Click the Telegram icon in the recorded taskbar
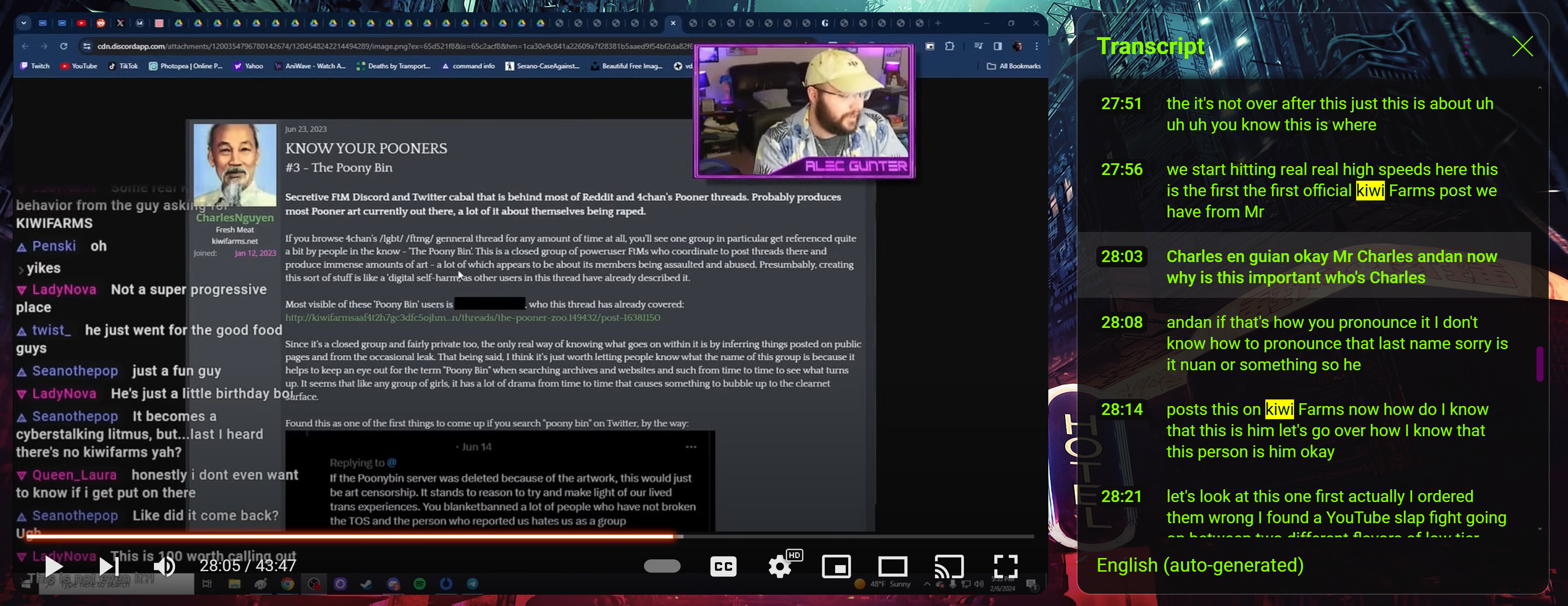Screen dimensions: 1568x606 pos(472,584)
